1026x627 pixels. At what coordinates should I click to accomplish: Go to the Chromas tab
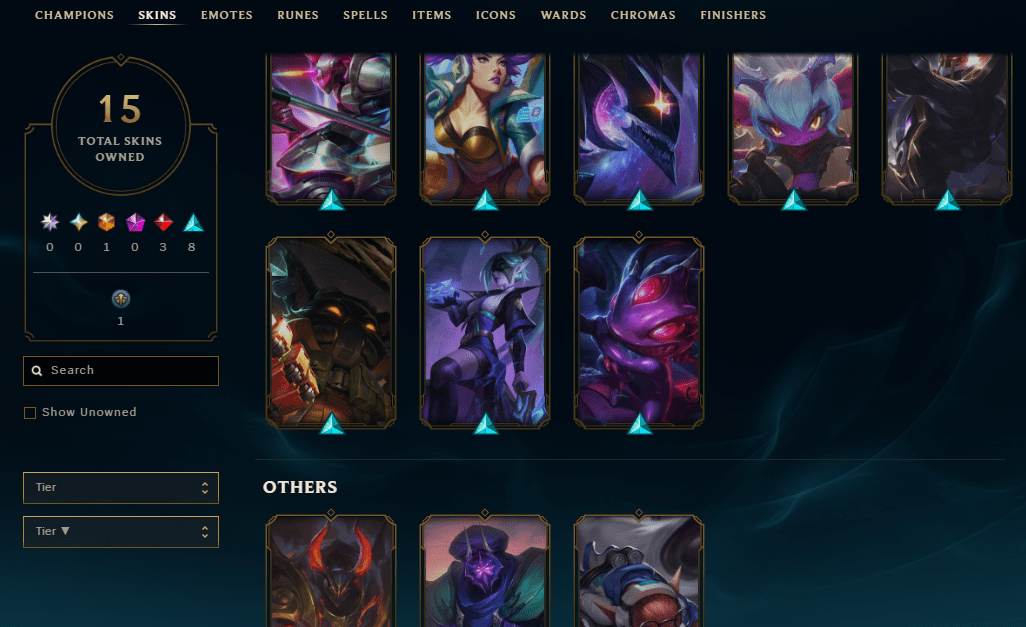[x=643, y=15]
